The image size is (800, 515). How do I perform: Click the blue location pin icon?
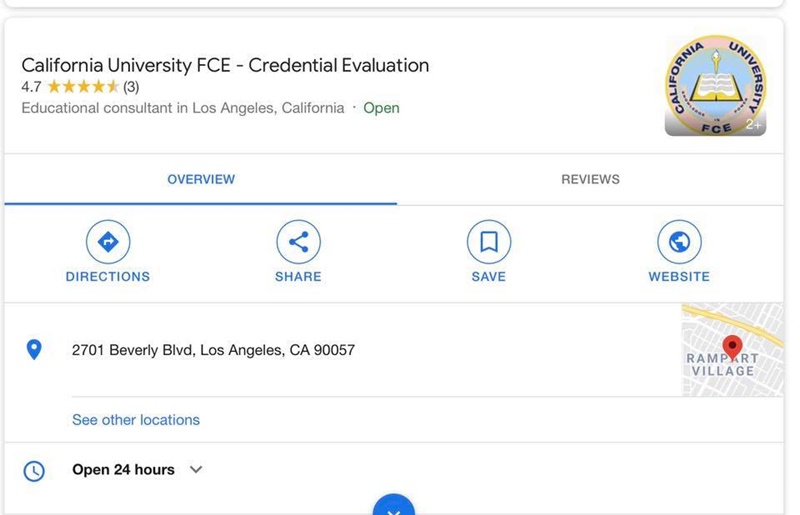pyautogui.click(x=34, y=350)
